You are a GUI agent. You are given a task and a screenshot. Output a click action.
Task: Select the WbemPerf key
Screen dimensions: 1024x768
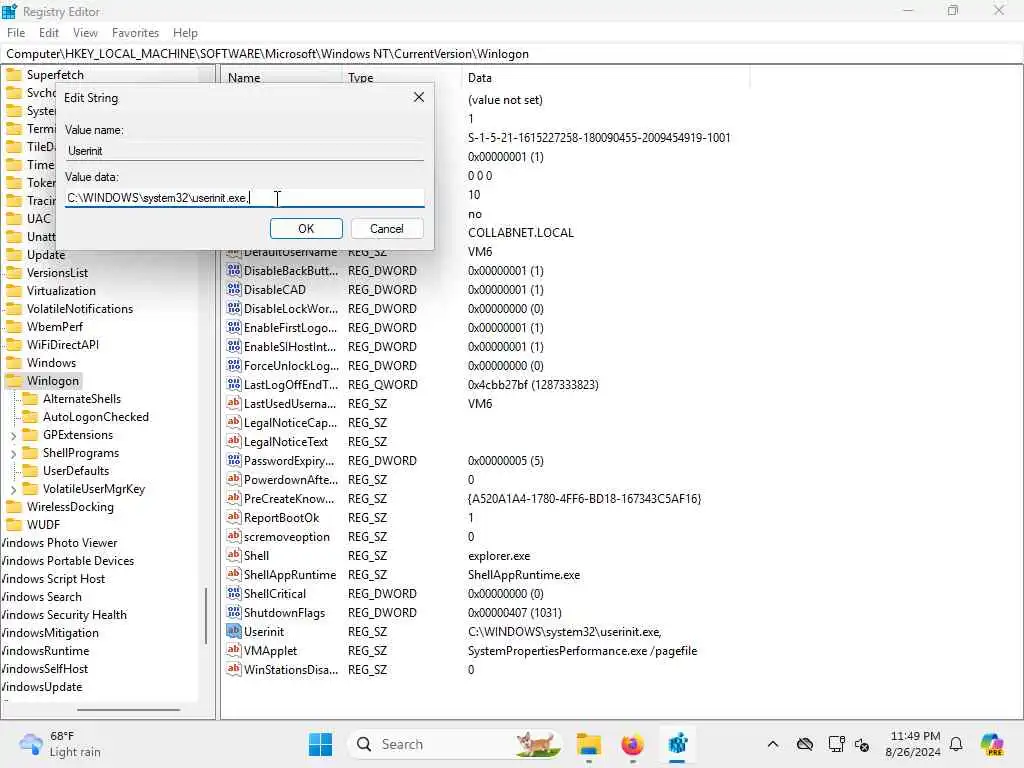(55, 327)
